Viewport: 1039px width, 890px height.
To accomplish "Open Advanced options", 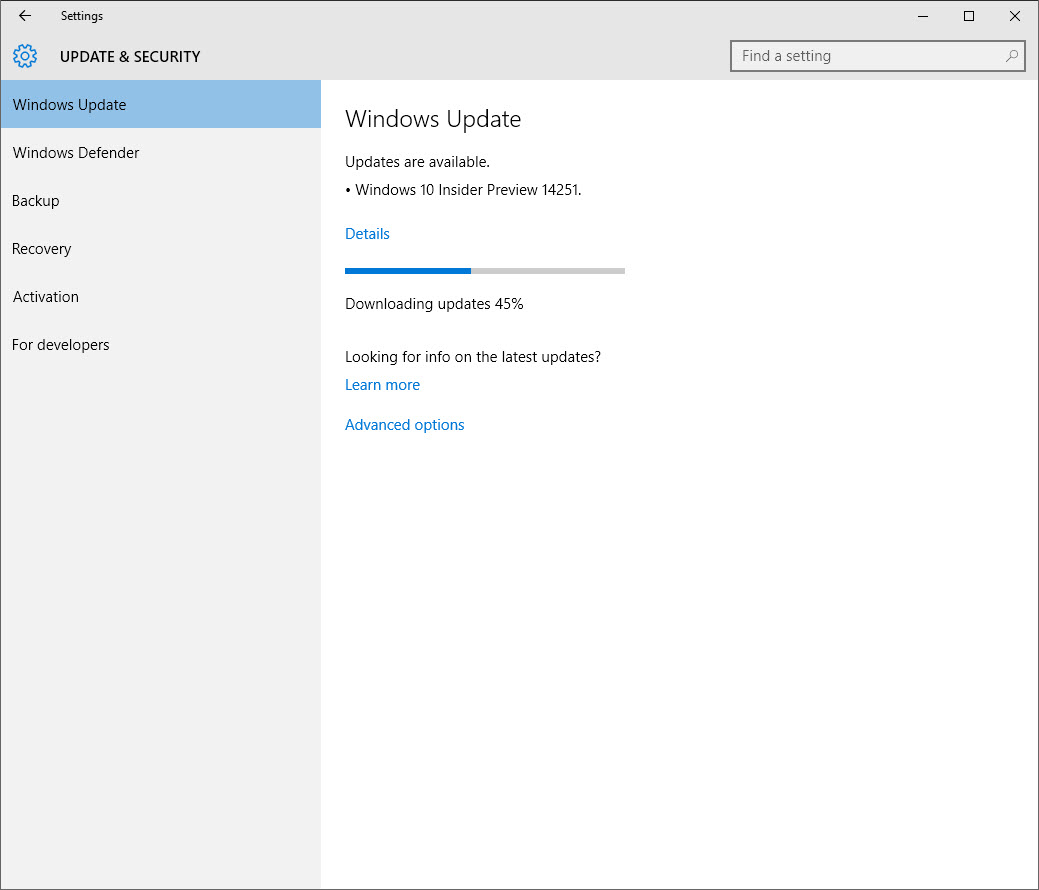I will pos(404,425).
